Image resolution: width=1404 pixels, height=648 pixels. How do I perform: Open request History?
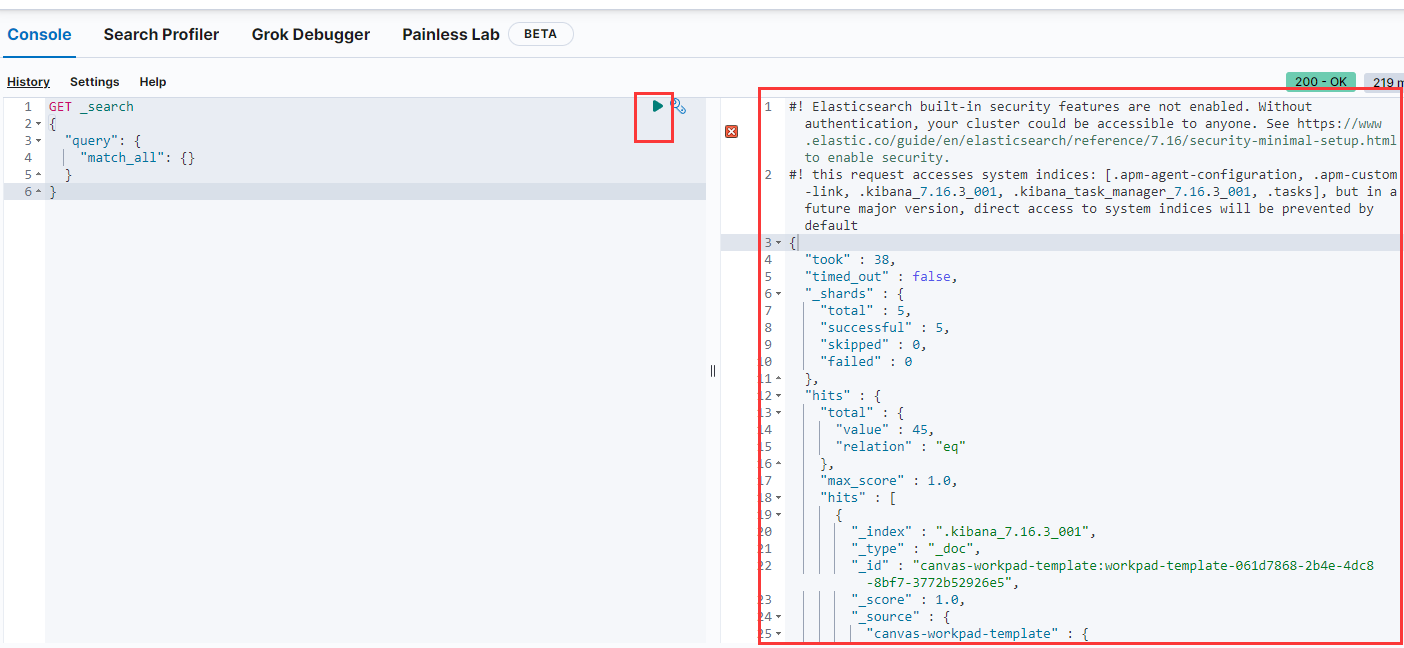[28, 82]
